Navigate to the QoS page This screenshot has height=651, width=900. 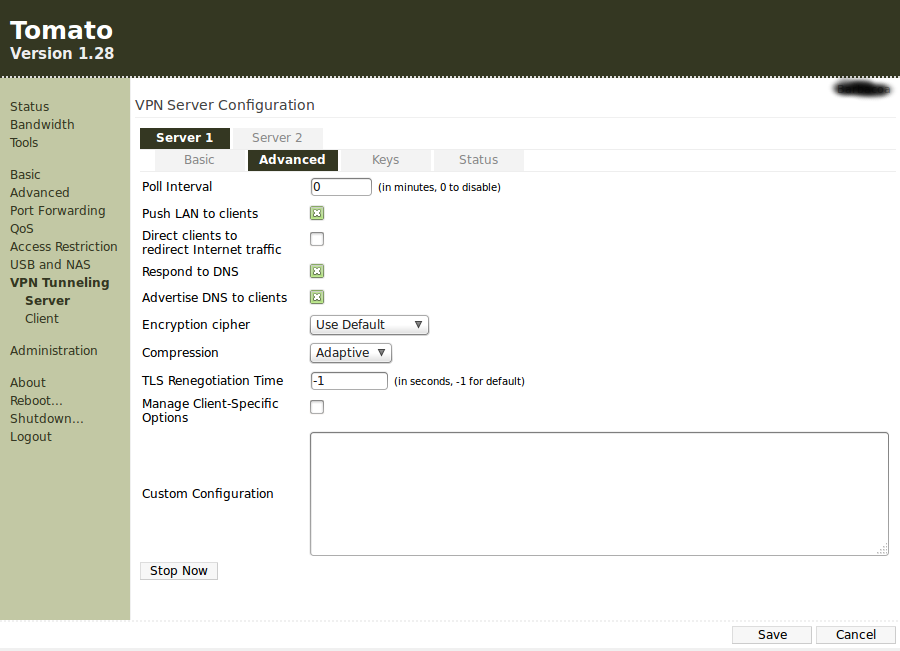pyautogui.click(x=22, y=228)
